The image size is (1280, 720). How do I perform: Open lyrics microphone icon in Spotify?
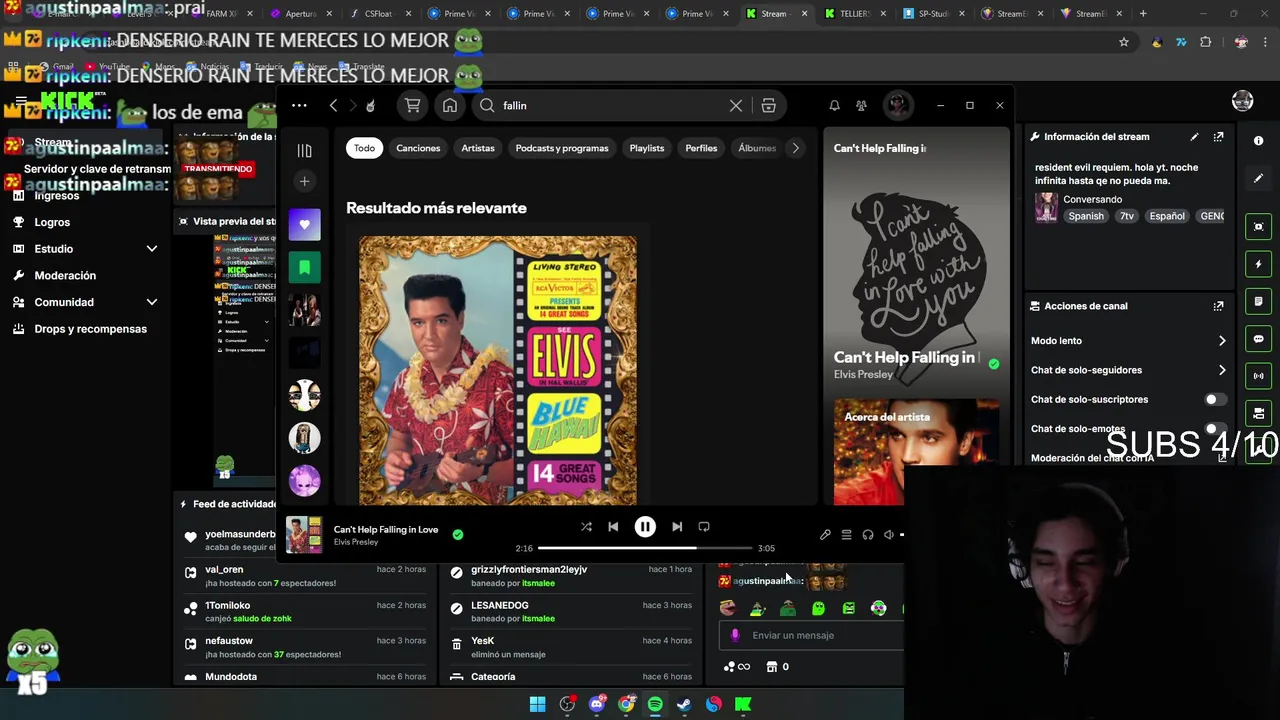tap(825, 535)
